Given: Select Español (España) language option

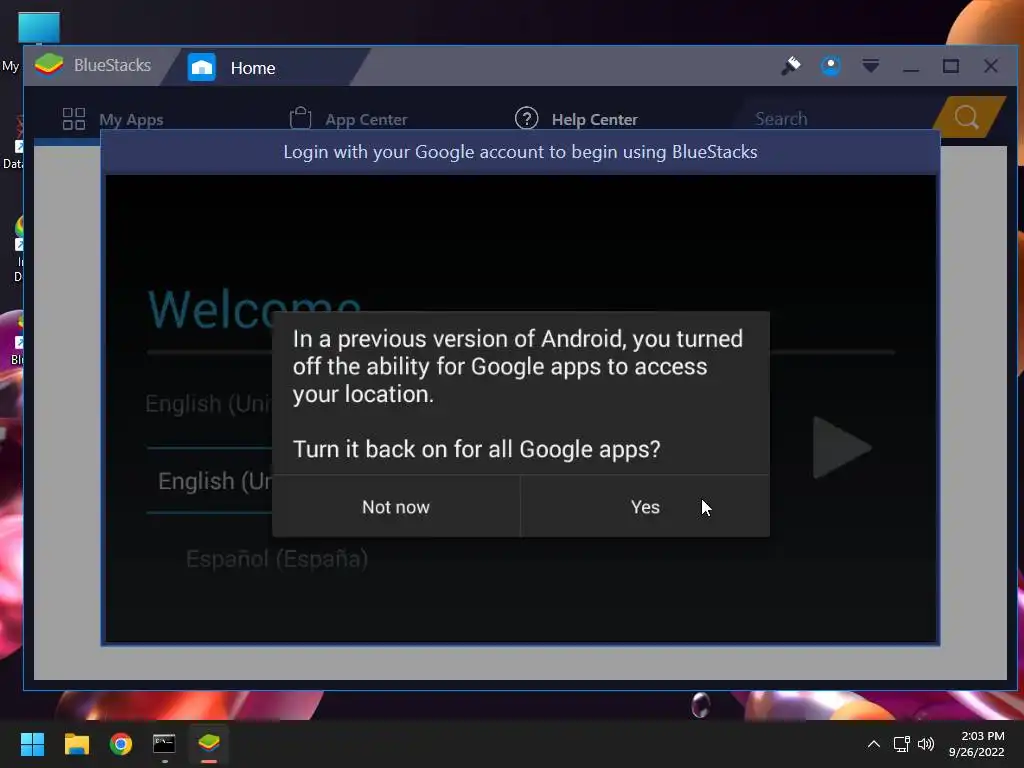Looking at the screenshot, I should click(277, 559).
